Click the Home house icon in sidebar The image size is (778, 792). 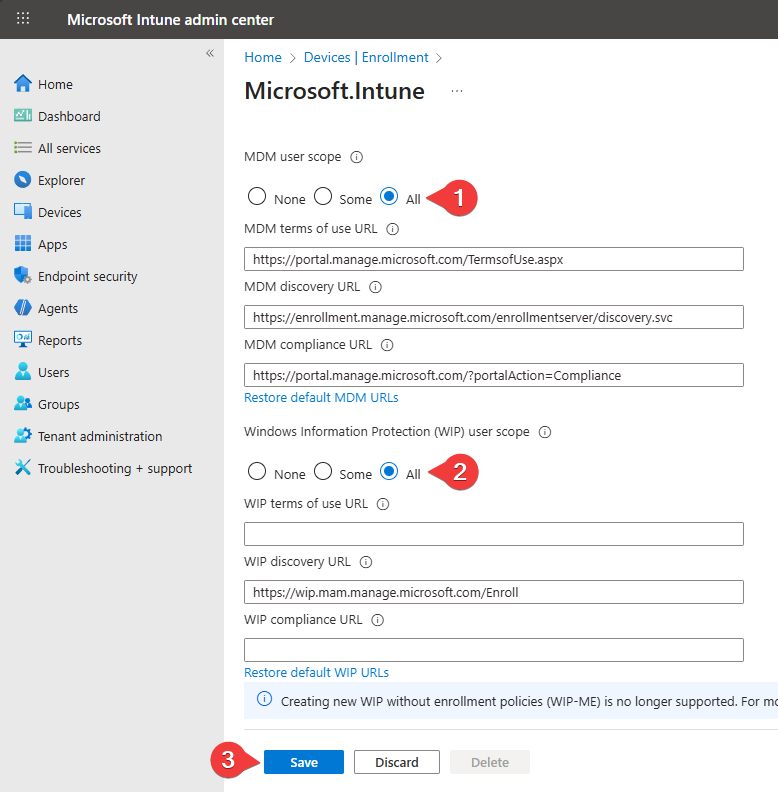pyautogui.click(x=23, y=84)
